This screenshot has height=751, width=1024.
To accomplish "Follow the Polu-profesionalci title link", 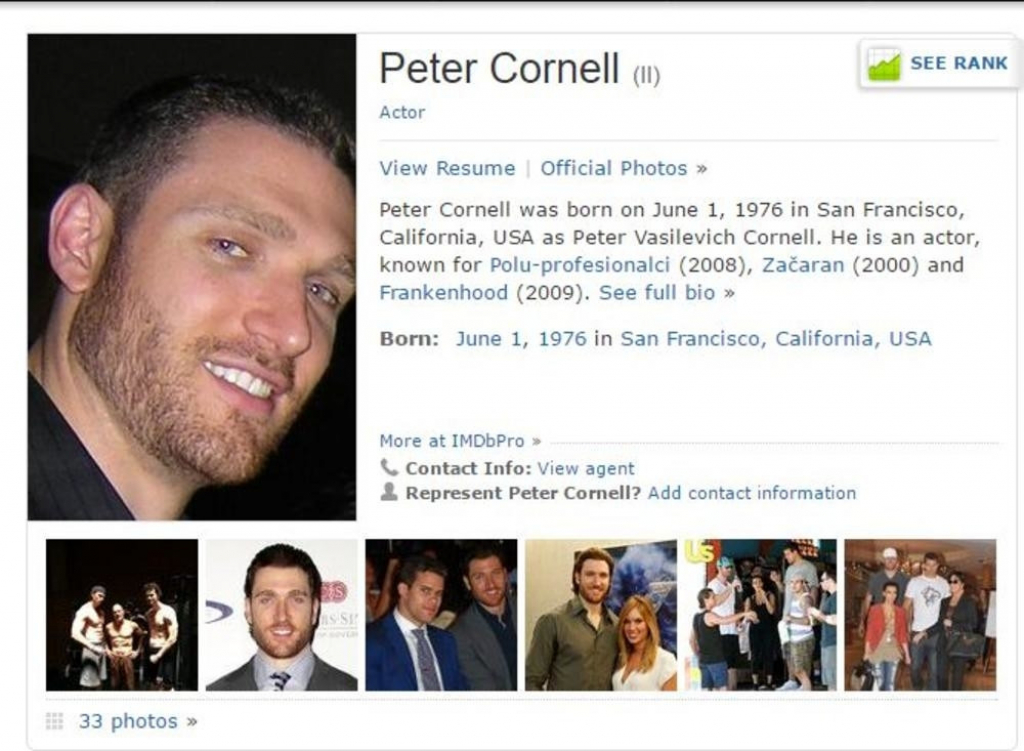I will (580, 265).
